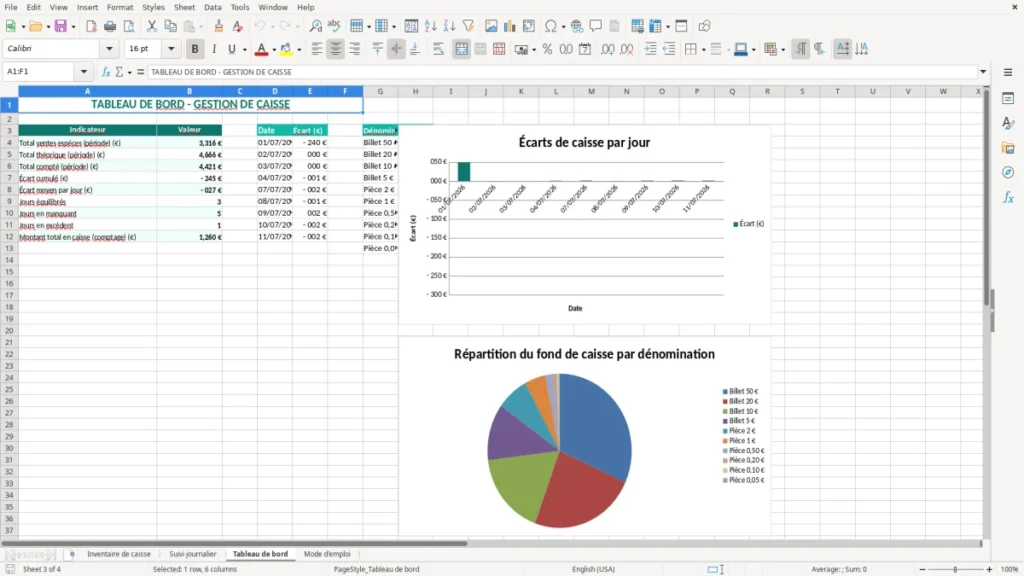
Task: Open the Data menu
Action: (213, 7)
